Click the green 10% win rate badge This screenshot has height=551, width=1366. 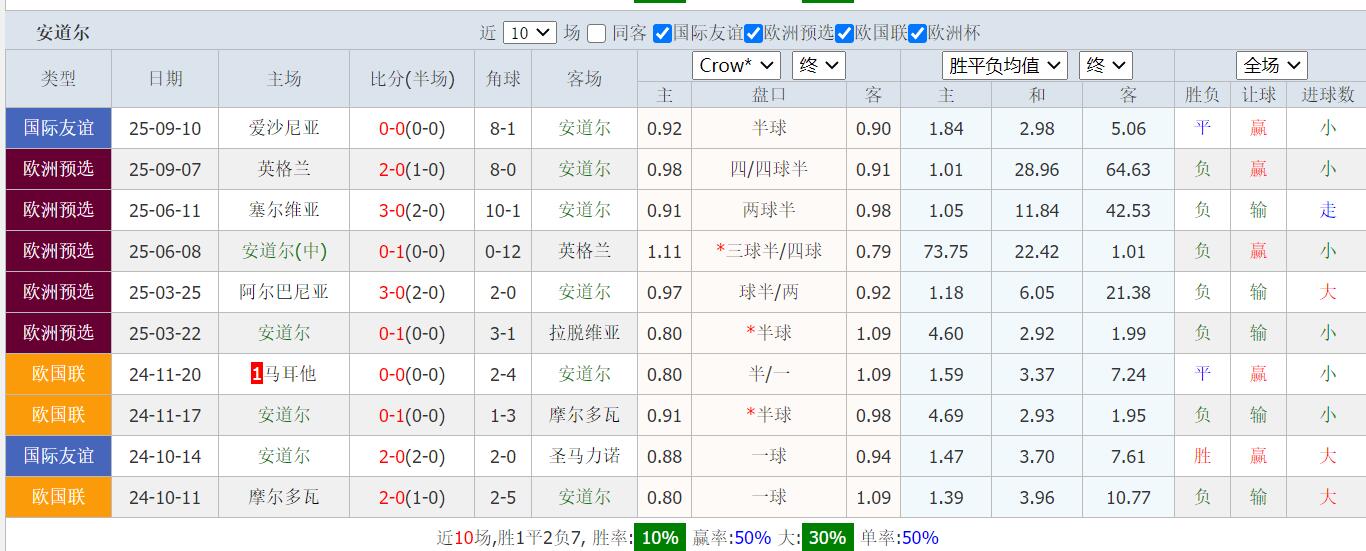click(660, 537)
